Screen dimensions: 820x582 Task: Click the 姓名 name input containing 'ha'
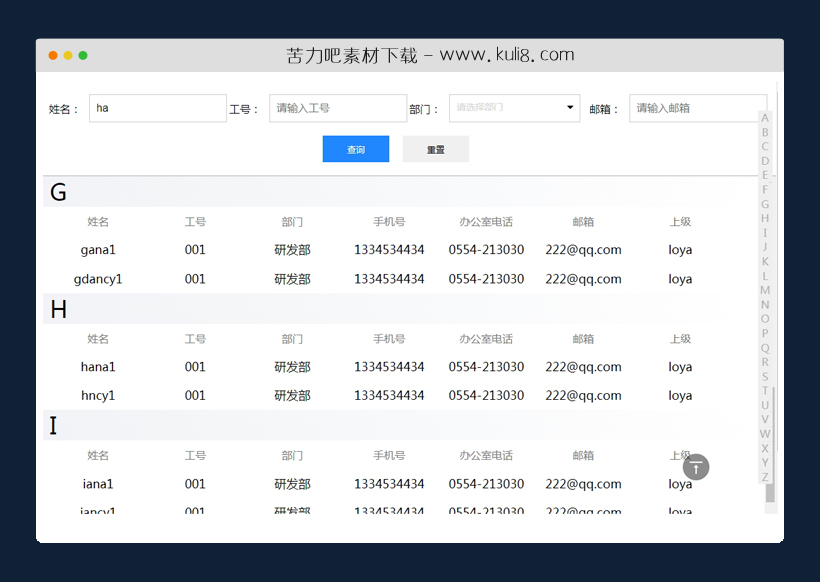coord(157,108)
